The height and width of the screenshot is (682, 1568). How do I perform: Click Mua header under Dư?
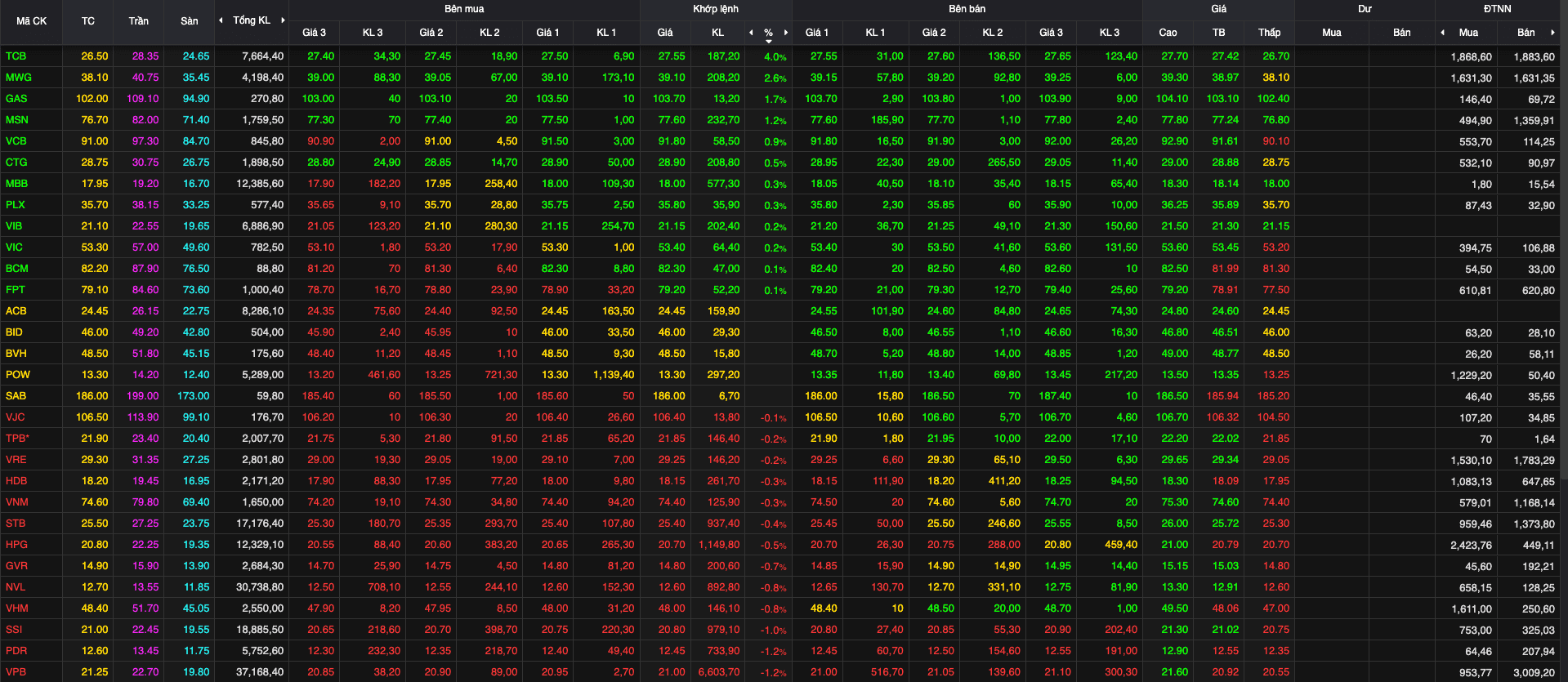1332,33
